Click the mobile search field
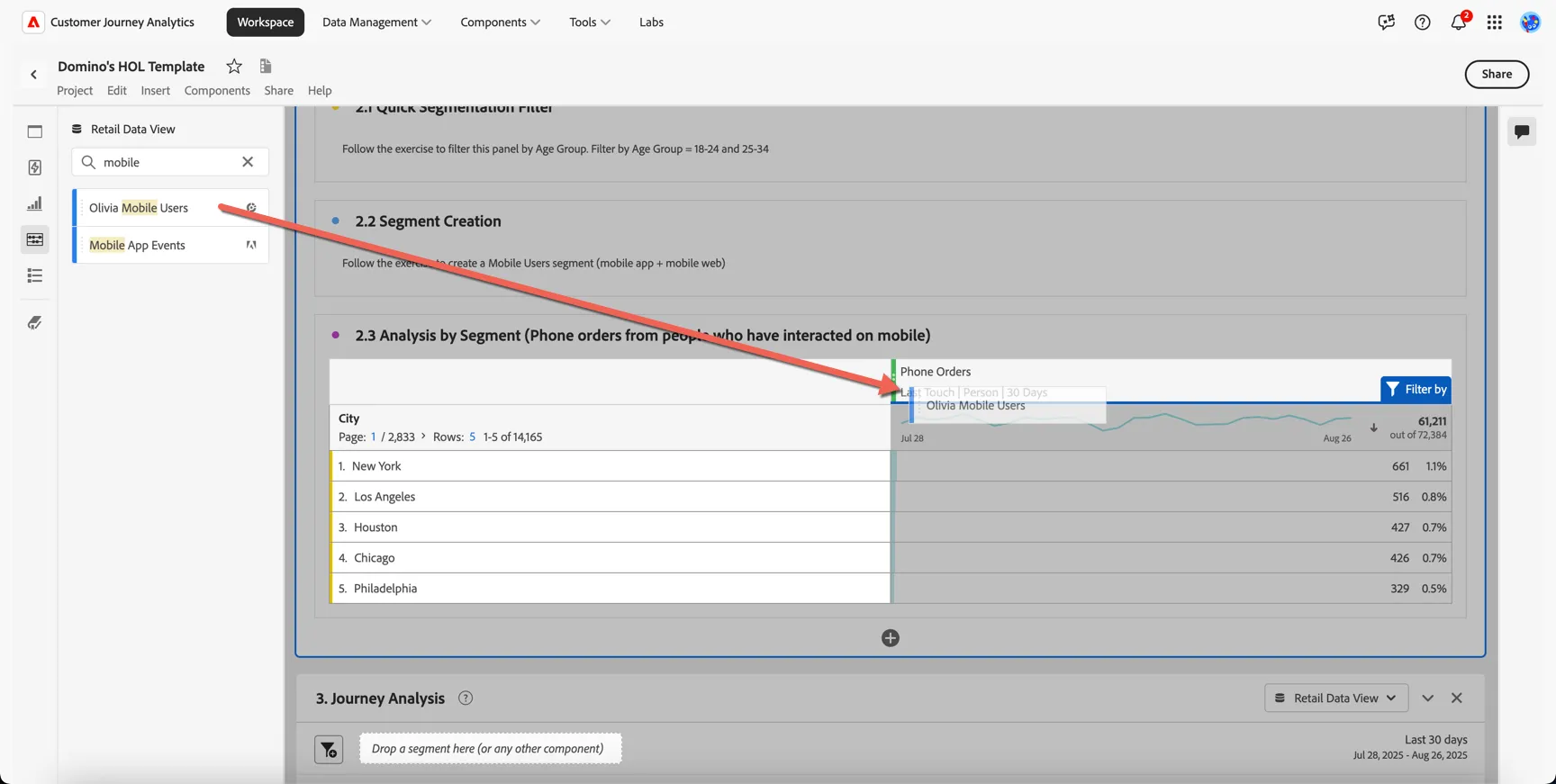This screenshot has height=784, width=1556. coord(169,162)
